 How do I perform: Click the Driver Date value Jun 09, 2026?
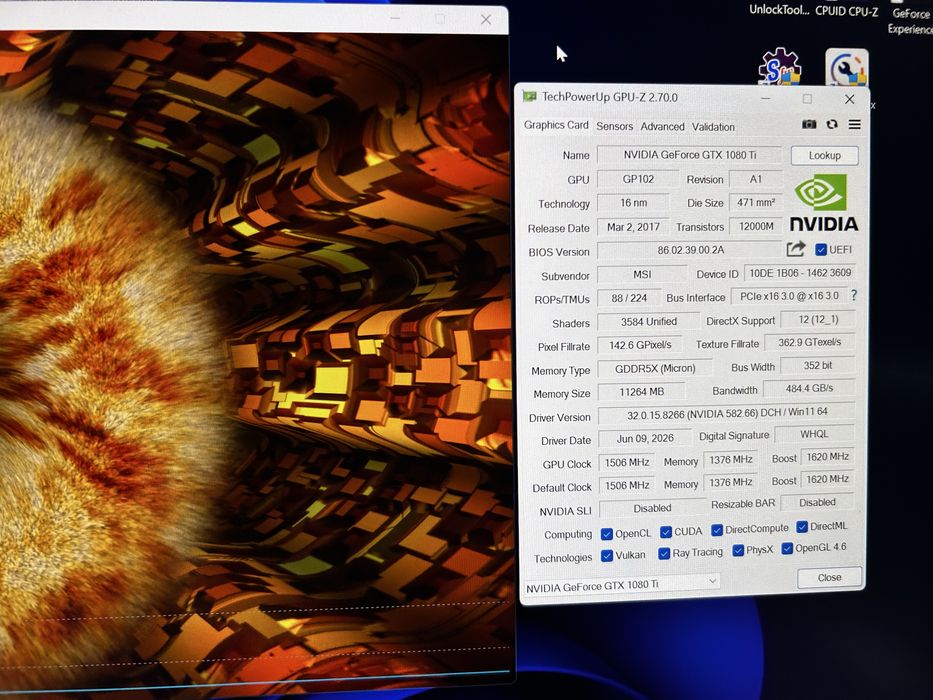[x=645, y=438]
